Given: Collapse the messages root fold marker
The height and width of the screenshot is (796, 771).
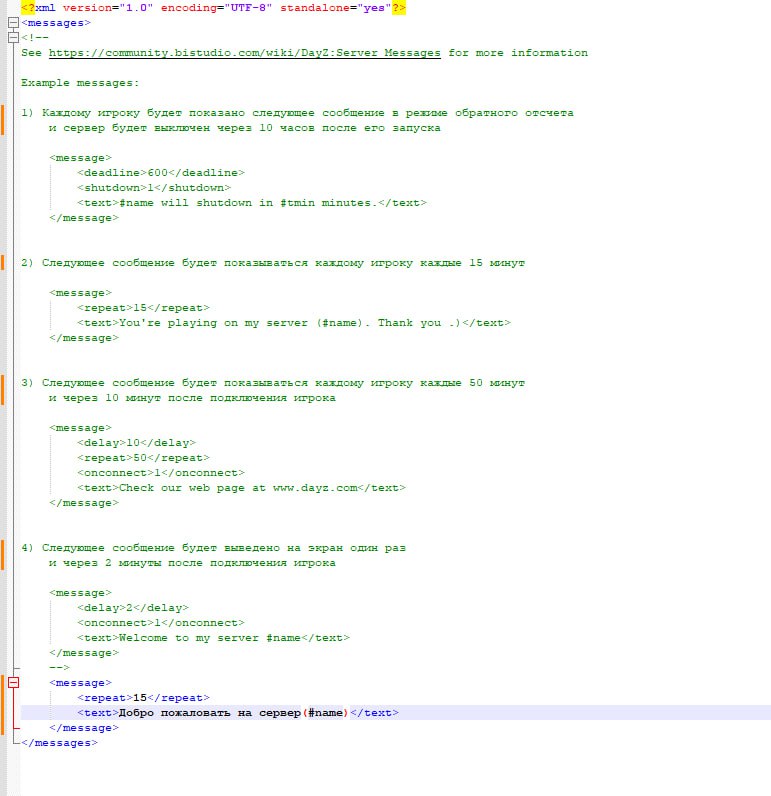Looking at the screenshot, I should [x=14, y=23].
